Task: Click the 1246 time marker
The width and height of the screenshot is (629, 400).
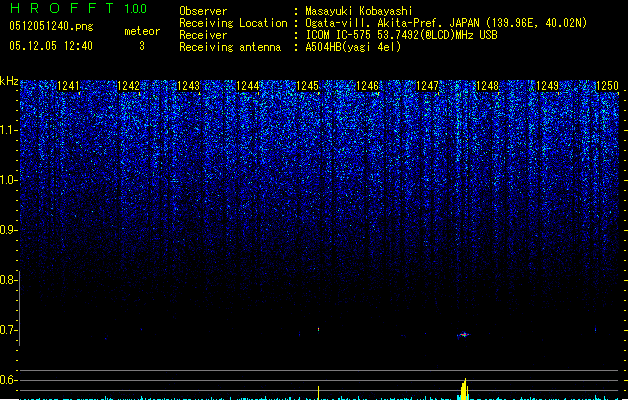Action: [x=367, y=85]
